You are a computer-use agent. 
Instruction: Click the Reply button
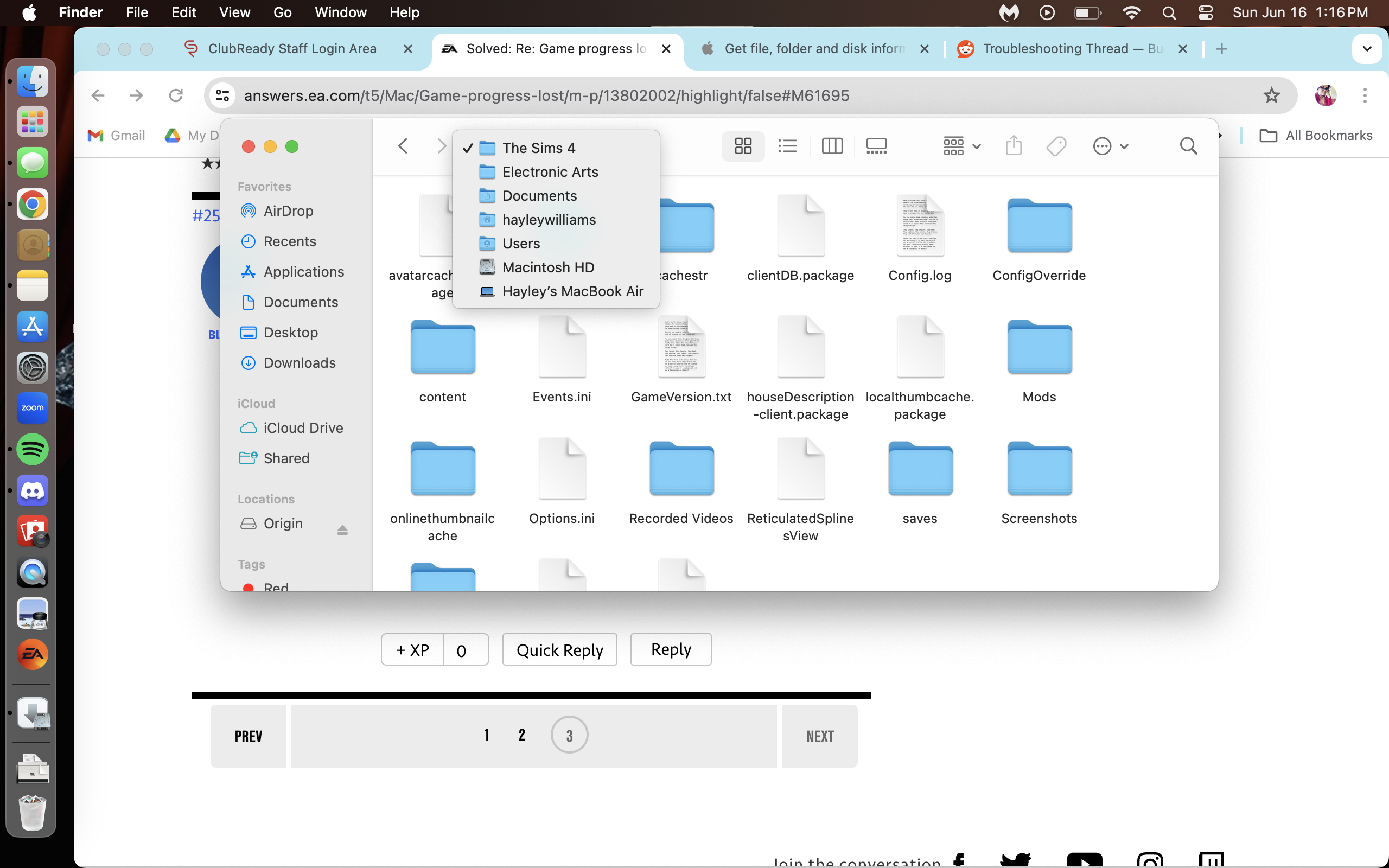click(x=671, y=649)
